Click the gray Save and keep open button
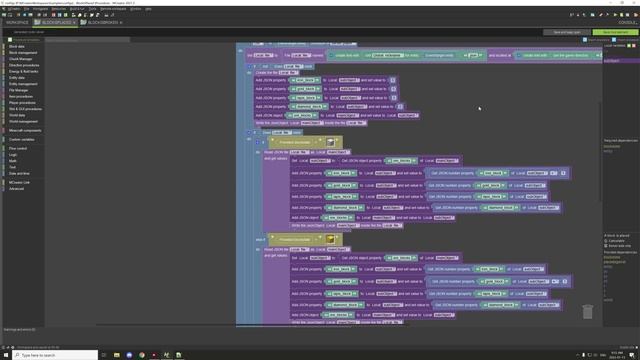Image resolution: width=640 pixels, height=360 pixels. coord(567,32)
